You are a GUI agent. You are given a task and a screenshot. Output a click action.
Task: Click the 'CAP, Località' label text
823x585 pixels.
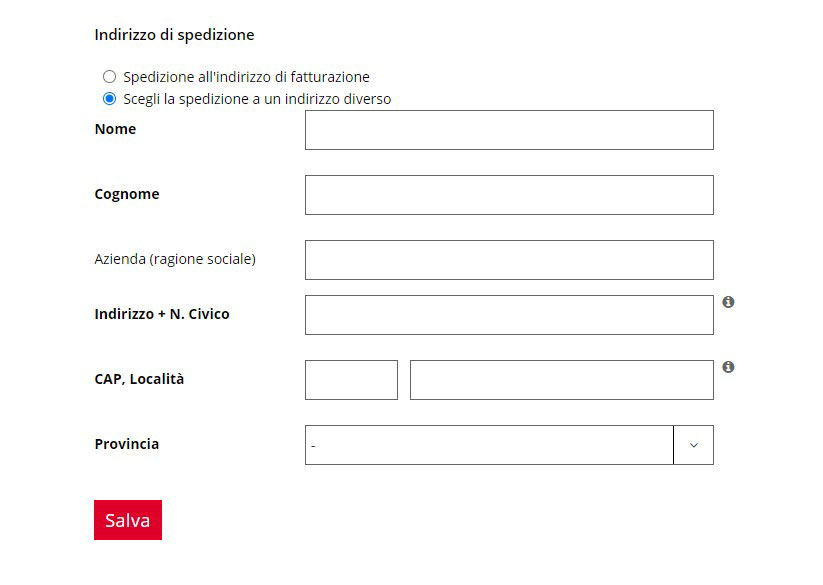tap(140, 379)
